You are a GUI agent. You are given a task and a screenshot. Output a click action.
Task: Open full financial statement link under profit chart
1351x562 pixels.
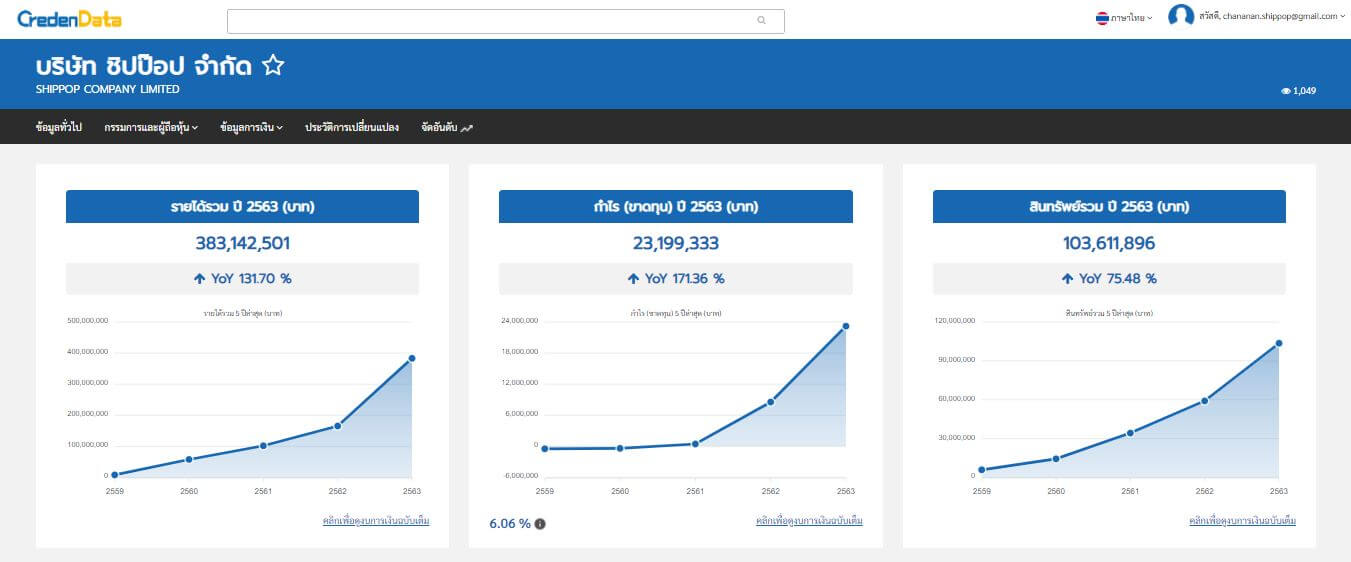(x=809, y=521)
